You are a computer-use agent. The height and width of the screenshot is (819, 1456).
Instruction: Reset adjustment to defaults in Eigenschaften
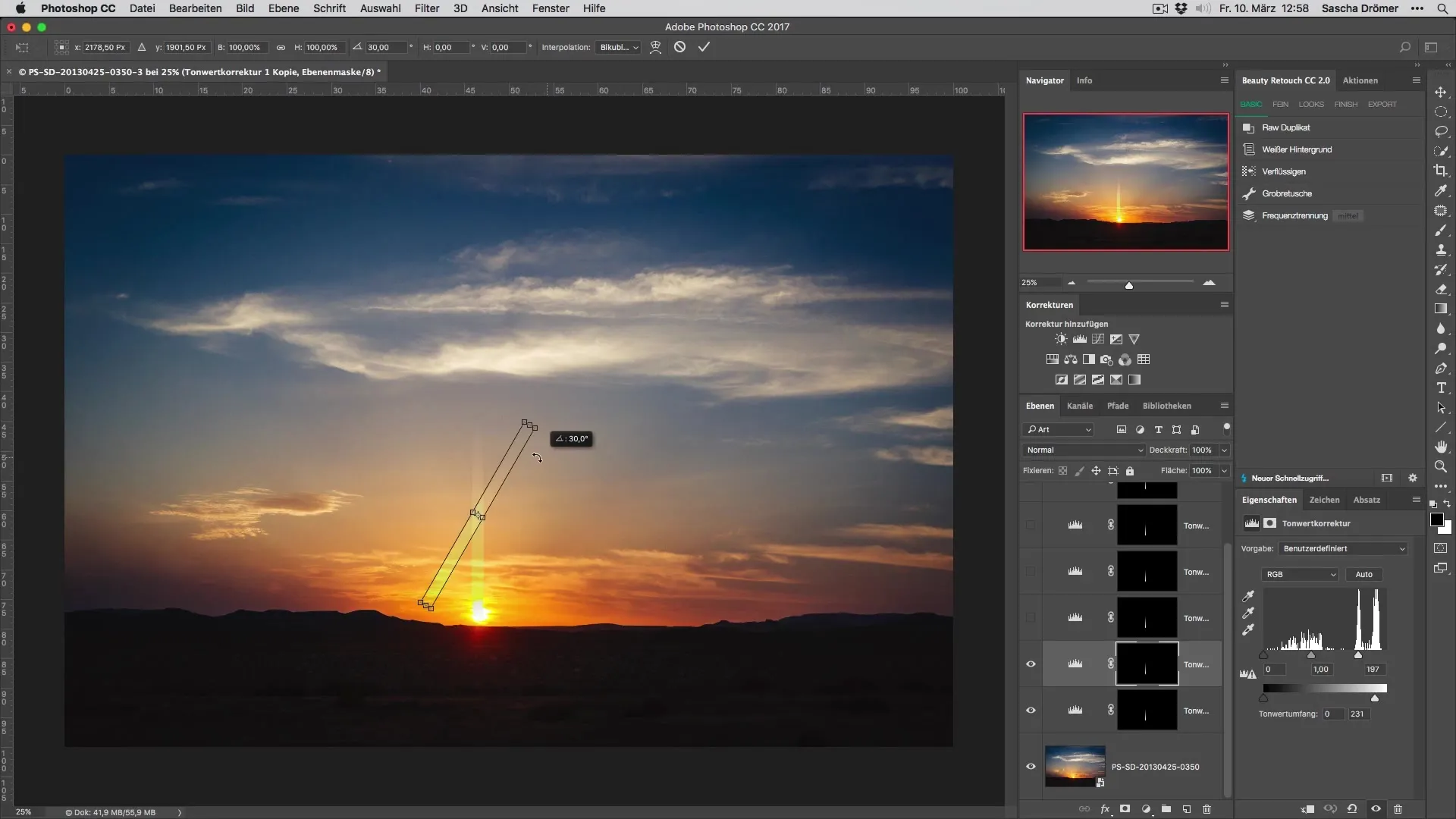click(1352, 809)
